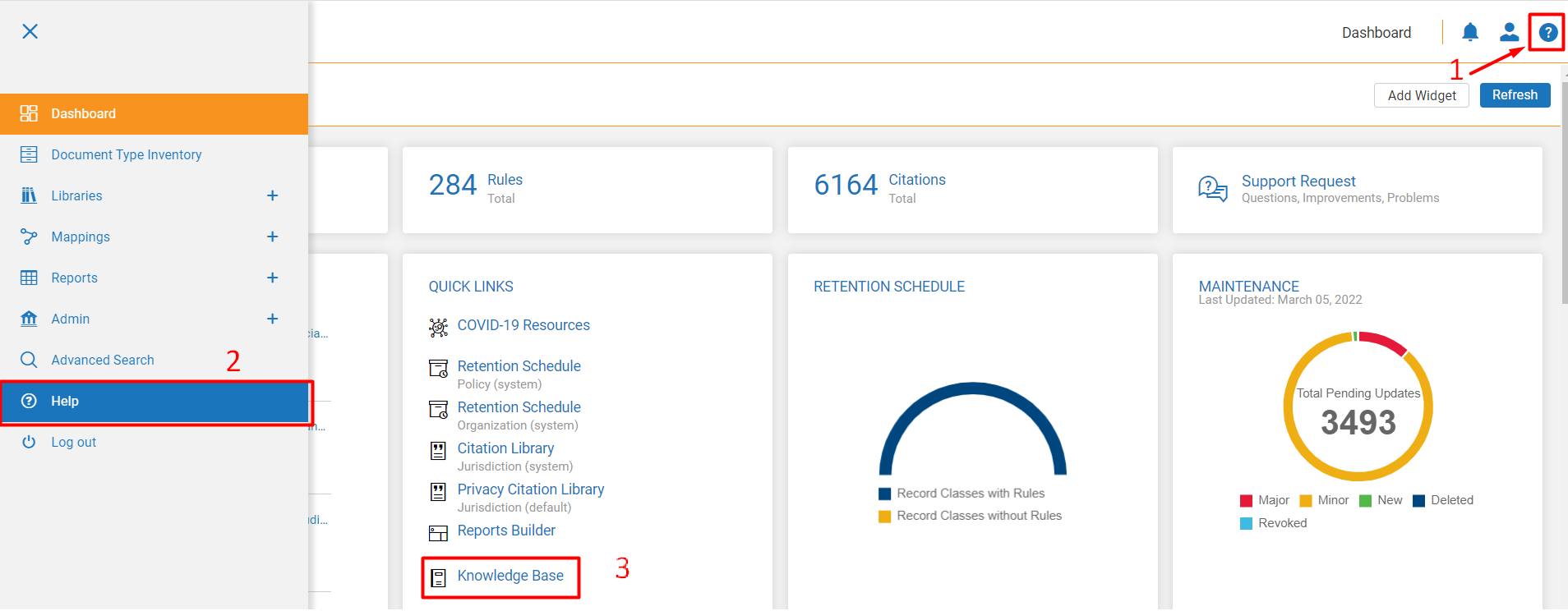The height and width of the screenshot is (611, 1568).
Task: Click the Support Request chat icon
Action: click(x=1213, y=189)
